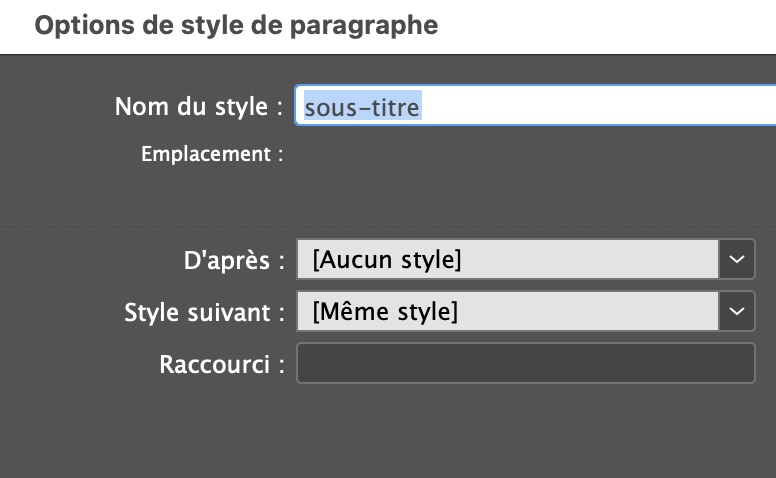Image resolution: width=776 pixels, height=478 pixels.
Task: Click the separator line above D'après
Action: pos(388,227)
